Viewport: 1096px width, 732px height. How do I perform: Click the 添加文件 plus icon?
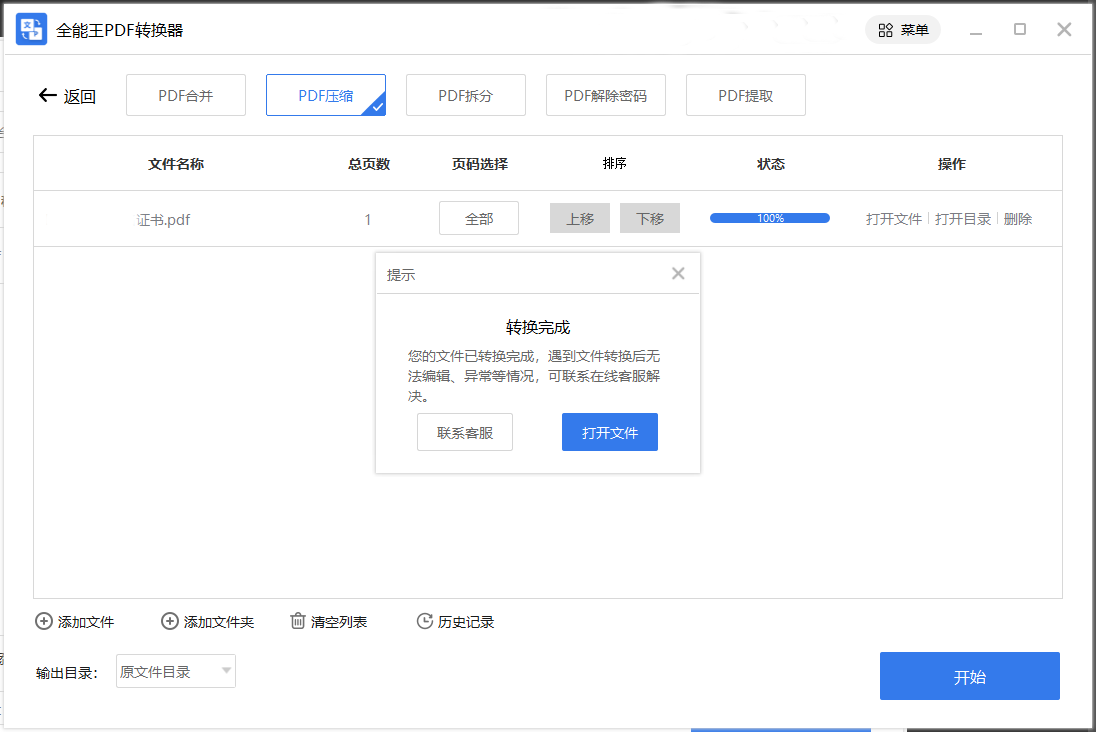click(44, 622)
